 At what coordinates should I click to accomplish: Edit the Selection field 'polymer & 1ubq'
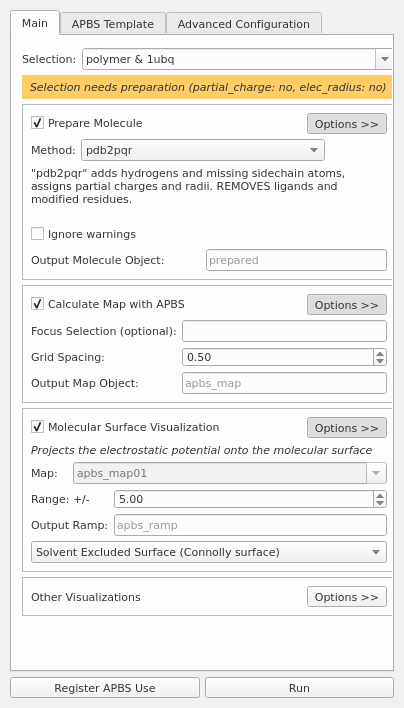[229, 59]
